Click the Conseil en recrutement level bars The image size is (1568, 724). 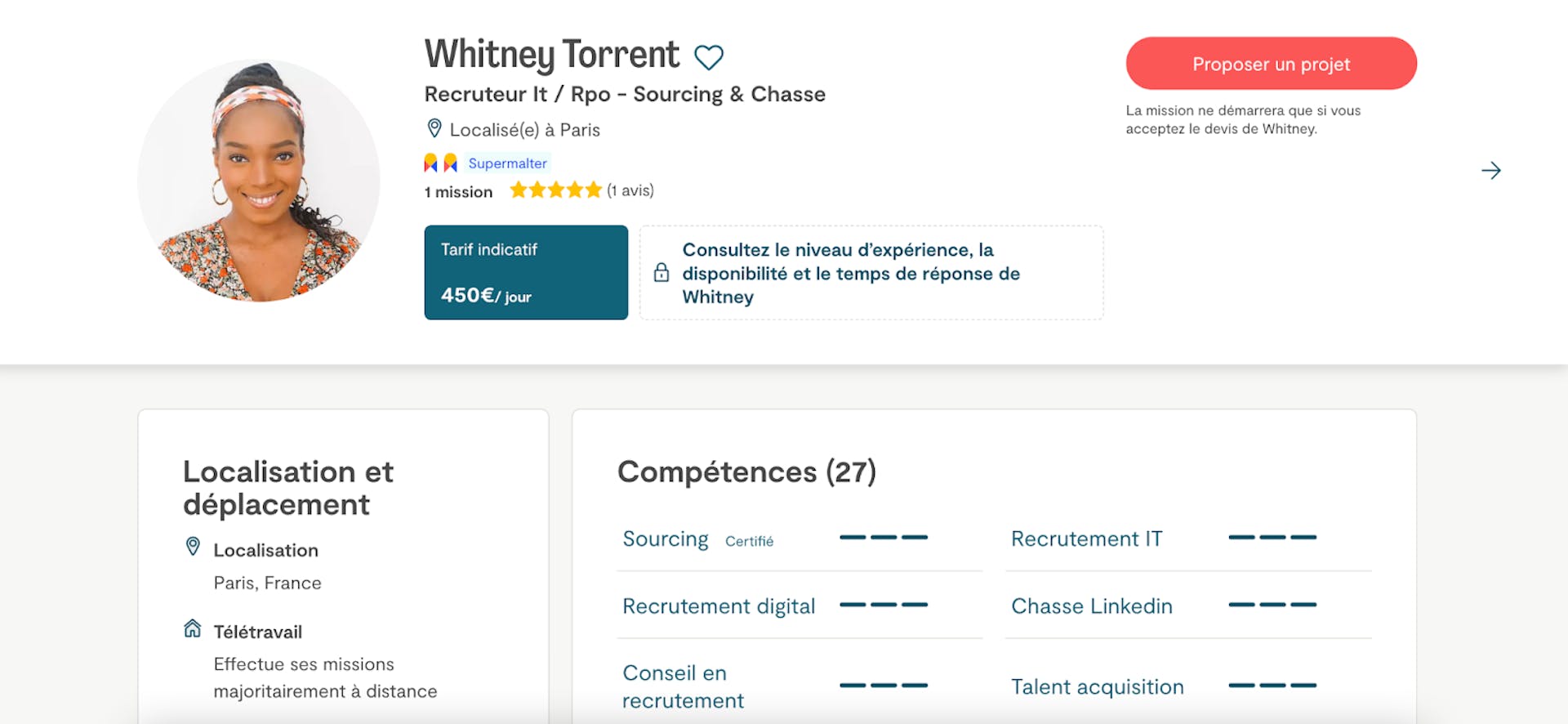click(884, 686)
